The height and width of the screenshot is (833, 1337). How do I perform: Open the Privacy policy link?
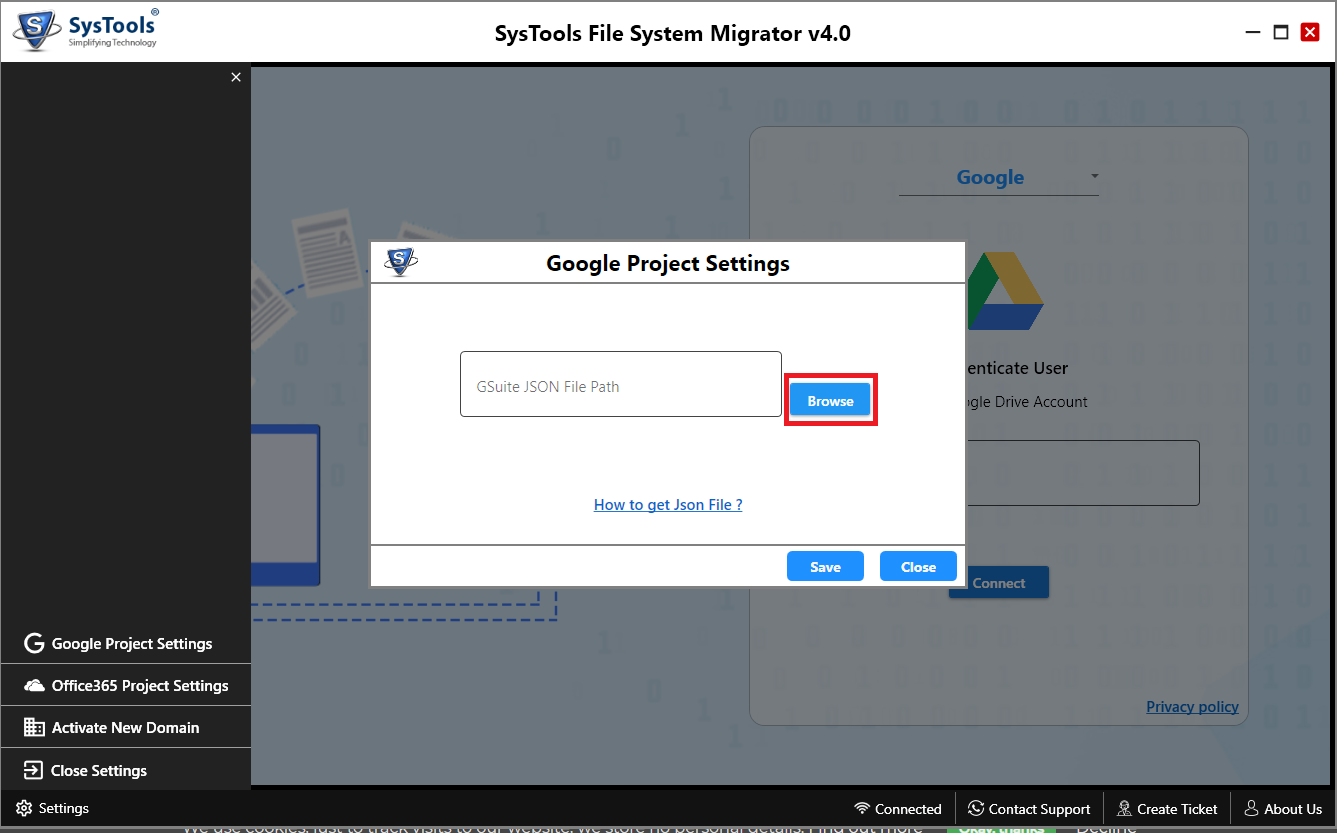(x=1192, y=706)
